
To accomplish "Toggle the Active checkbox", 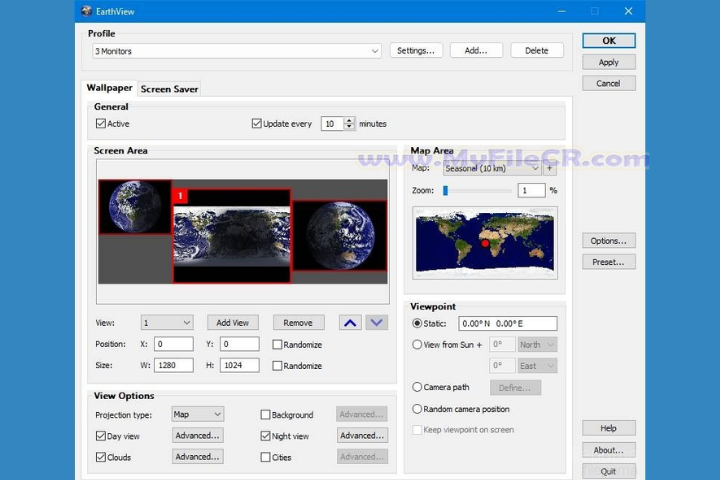I will coord(101,124).
